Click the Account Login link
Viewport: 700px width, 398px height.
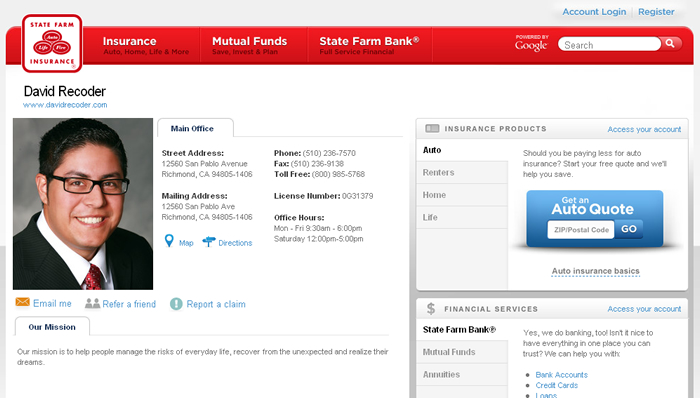point(594,12)
